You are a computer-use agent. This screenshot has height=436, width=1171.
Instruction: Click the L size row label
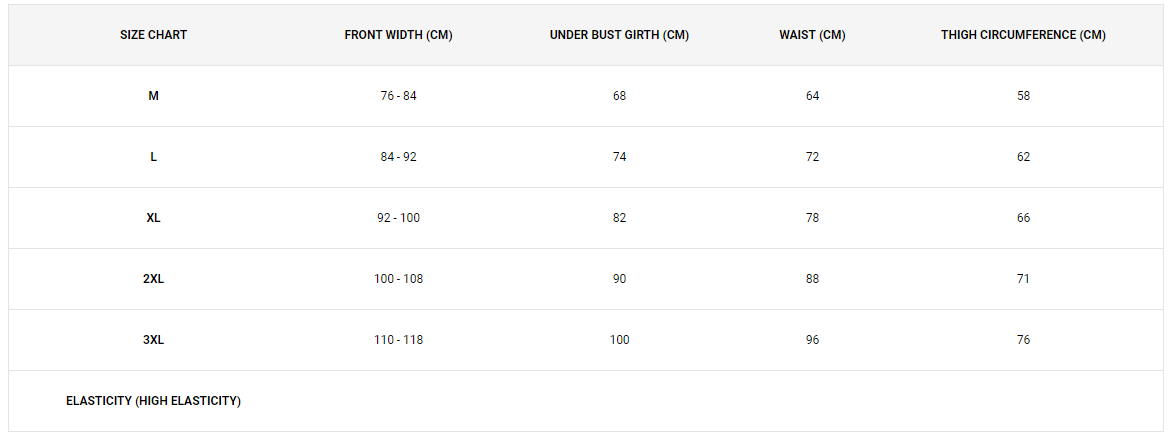point(153,158)
